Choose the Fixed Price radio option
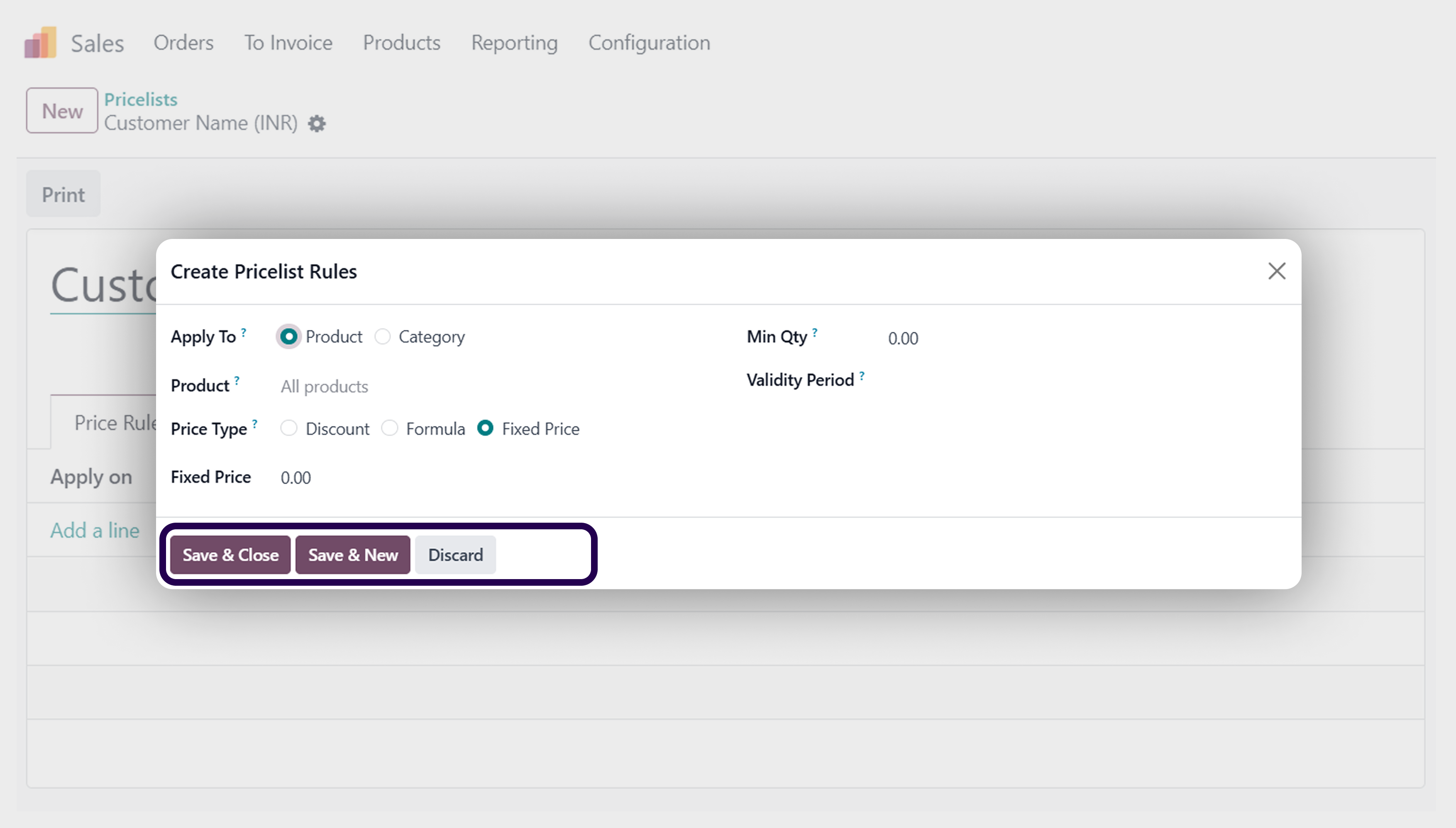 point(485,428)
